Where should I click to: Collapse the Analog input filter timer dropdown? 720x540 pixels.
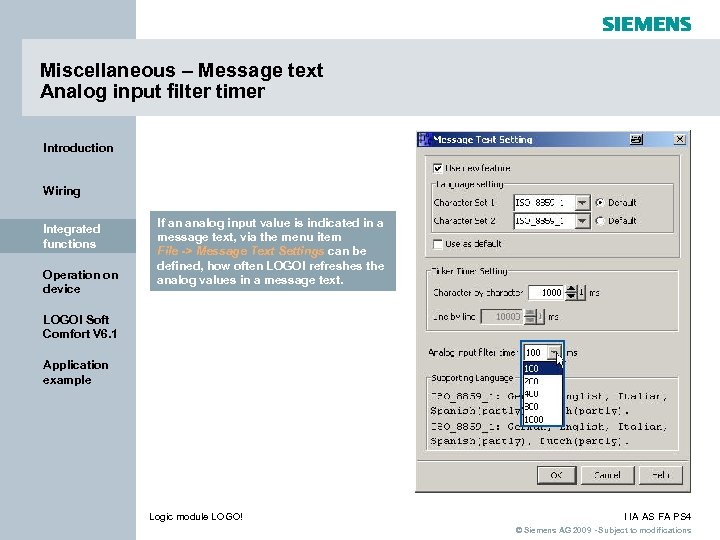tap(555, 353)
